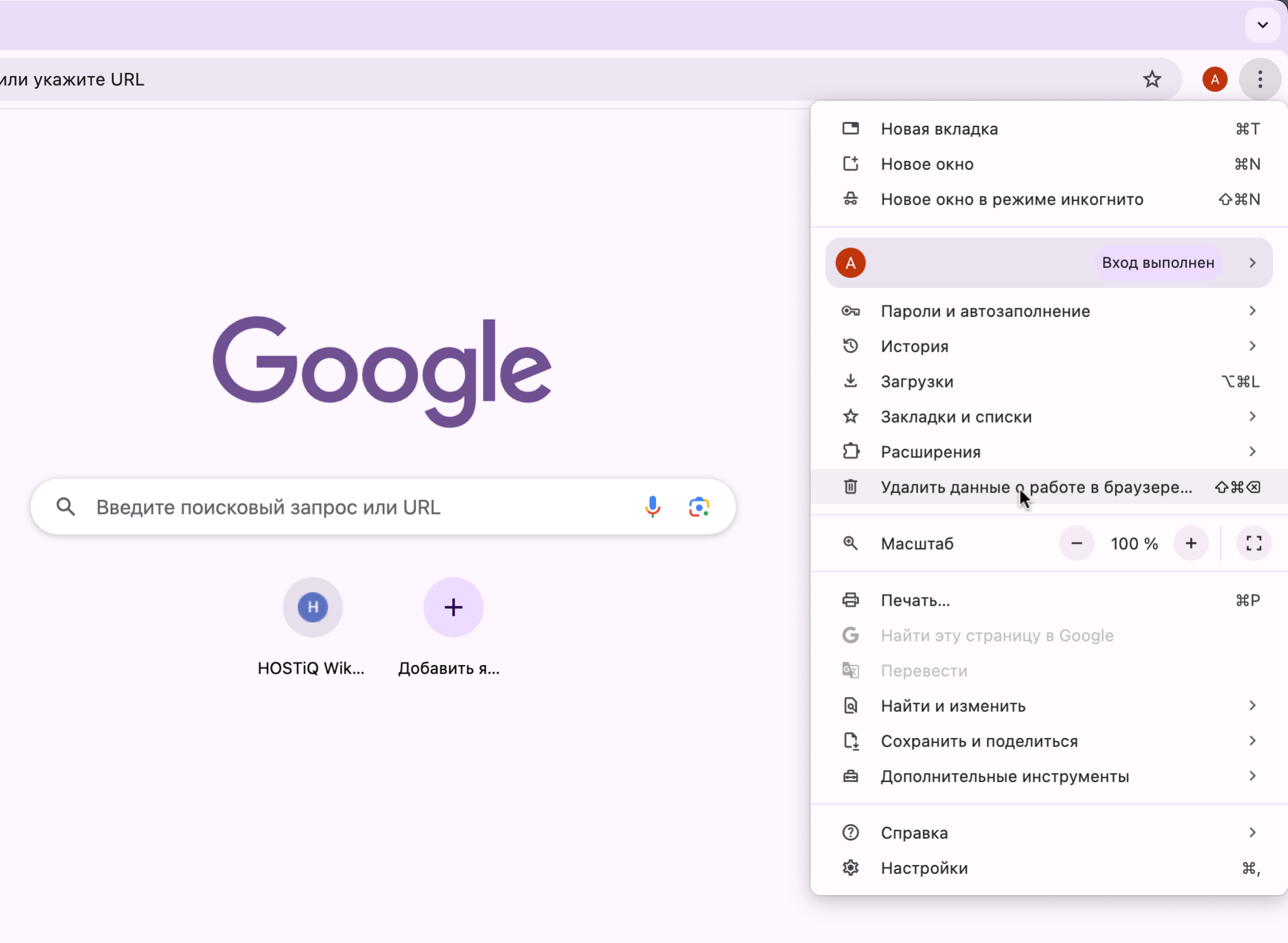Open Настройки from the menu
This screenshot has height=943, width=1288.
point(924,868)
